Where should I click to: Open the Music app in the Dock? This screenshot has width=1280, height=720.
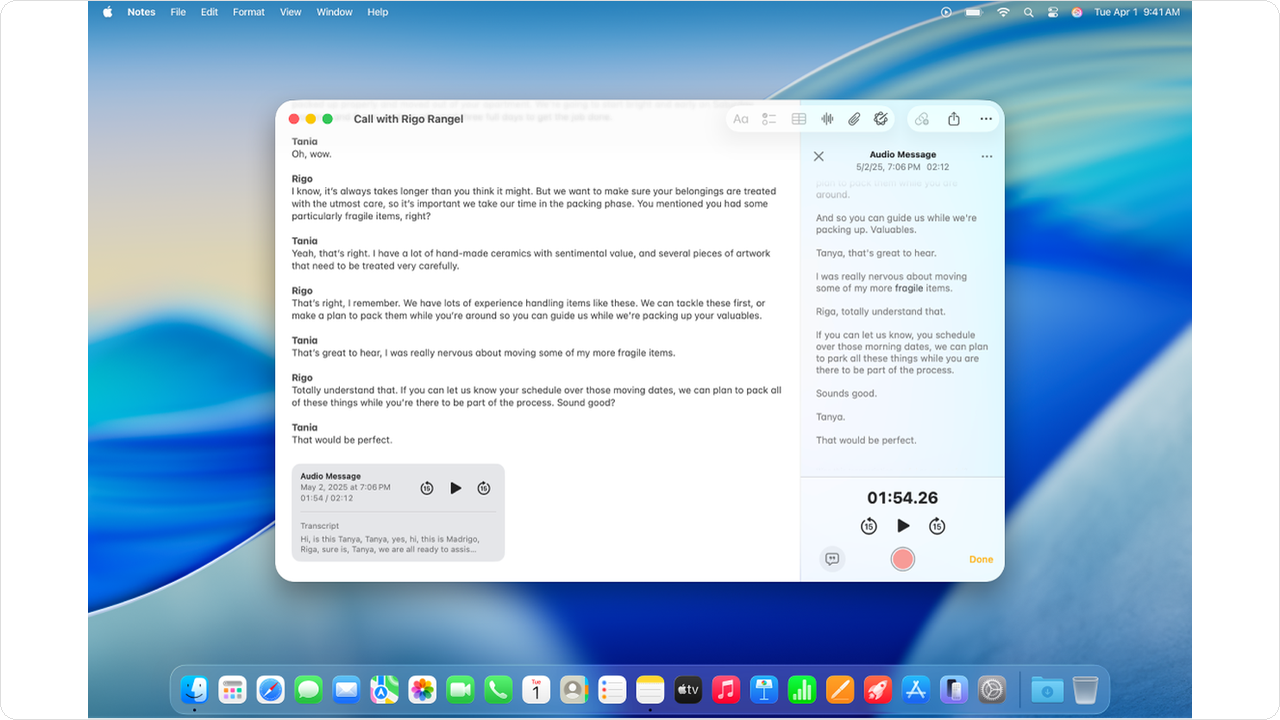click(x=726, y=689)
